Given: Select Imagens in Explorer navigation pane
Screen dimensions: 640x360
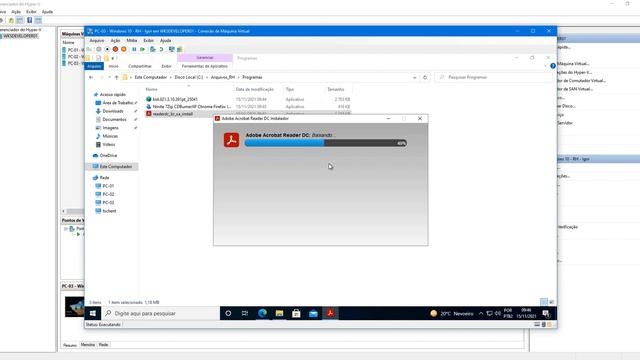Looking at the screenshot, I should tap(111, 128).
